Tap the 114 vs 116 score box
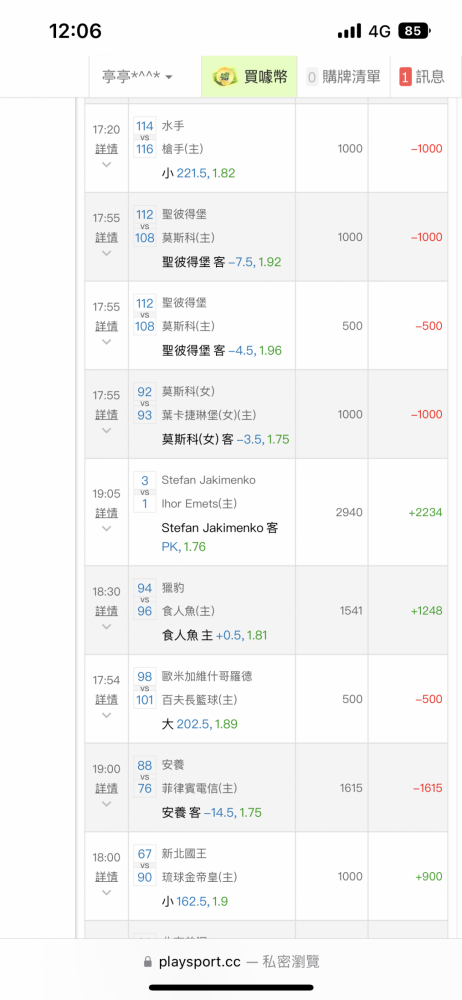Image resolution: width=462 pixels, height=1000 pixels. pos(145,137)
